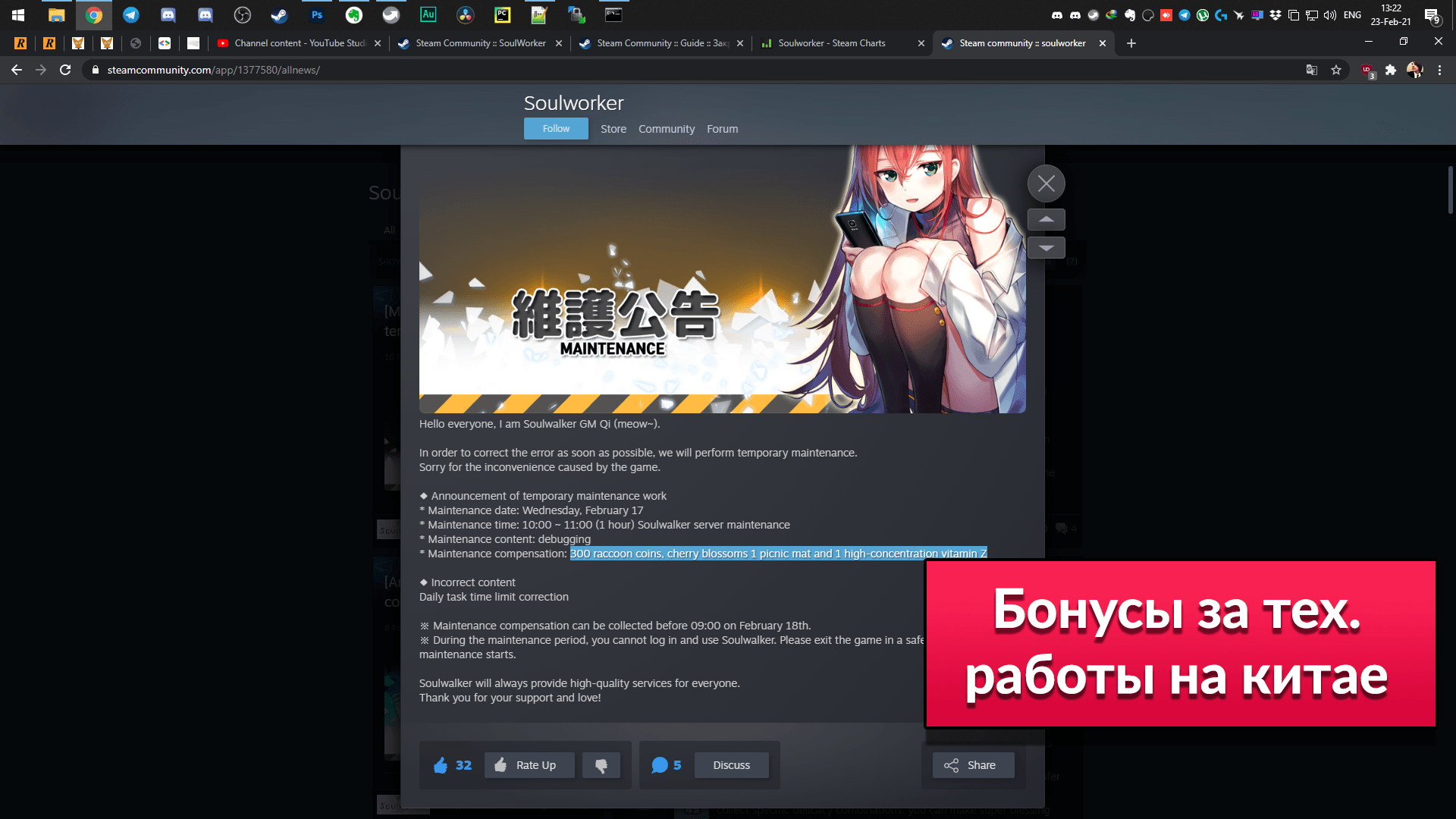Open Evernote from the taskbar
Viewport: 1456px width, 819px height.
(x=354, y=14)
